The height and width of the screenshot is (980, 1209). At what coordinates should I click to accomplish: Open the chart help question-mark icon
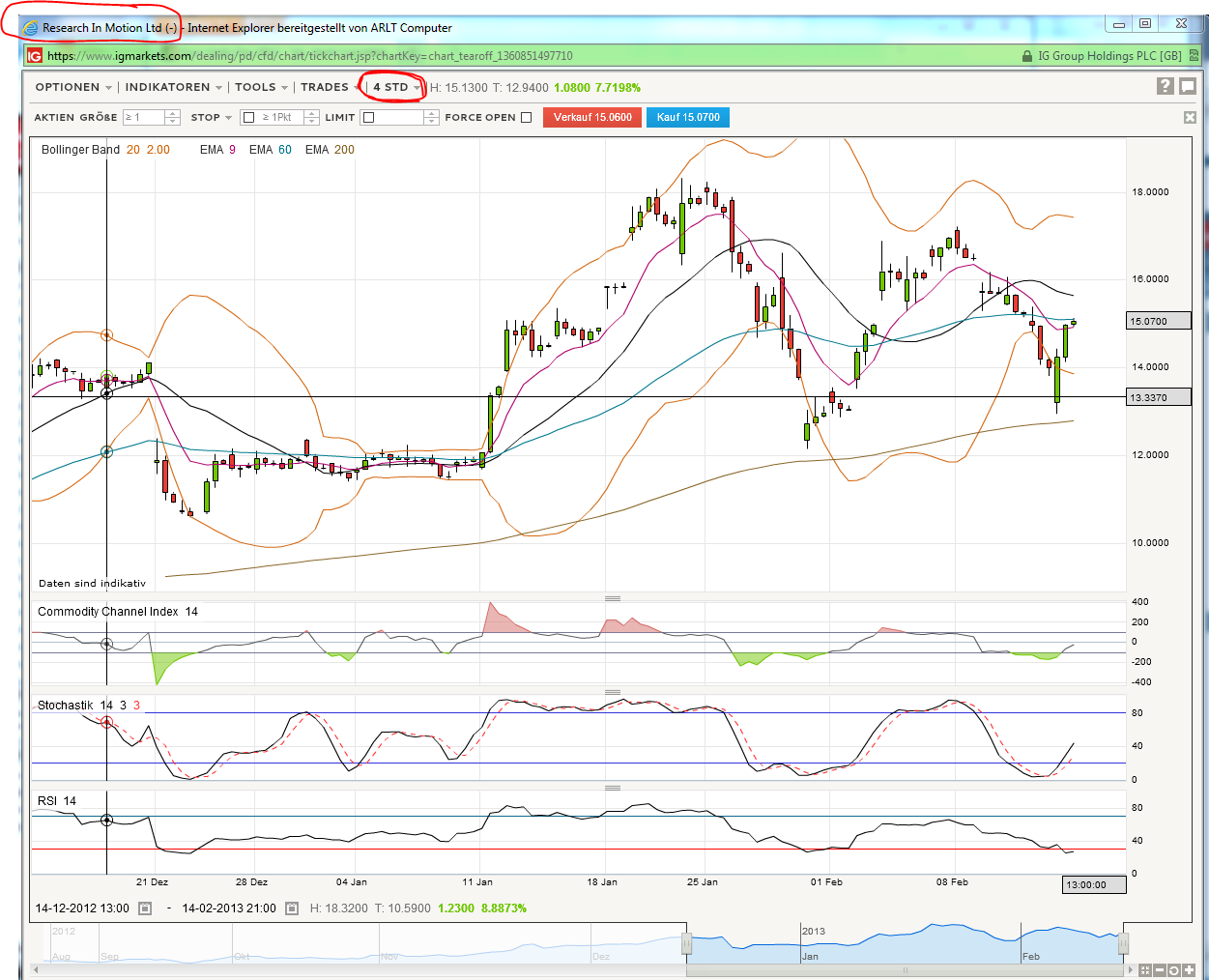point(1166,86)
